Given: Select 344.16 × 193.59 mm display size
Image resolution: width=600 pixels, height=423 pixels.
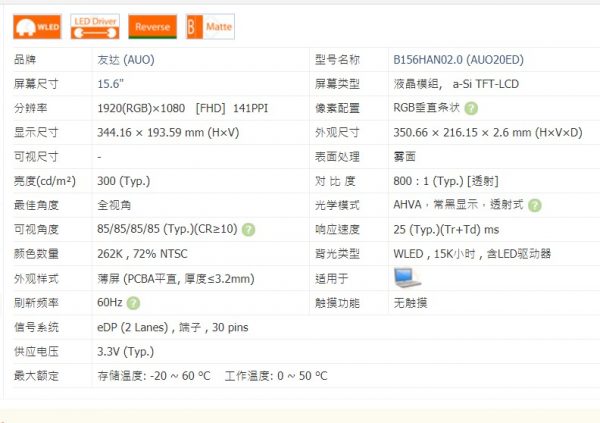Looking at the screenshot, I should [168, 132].
